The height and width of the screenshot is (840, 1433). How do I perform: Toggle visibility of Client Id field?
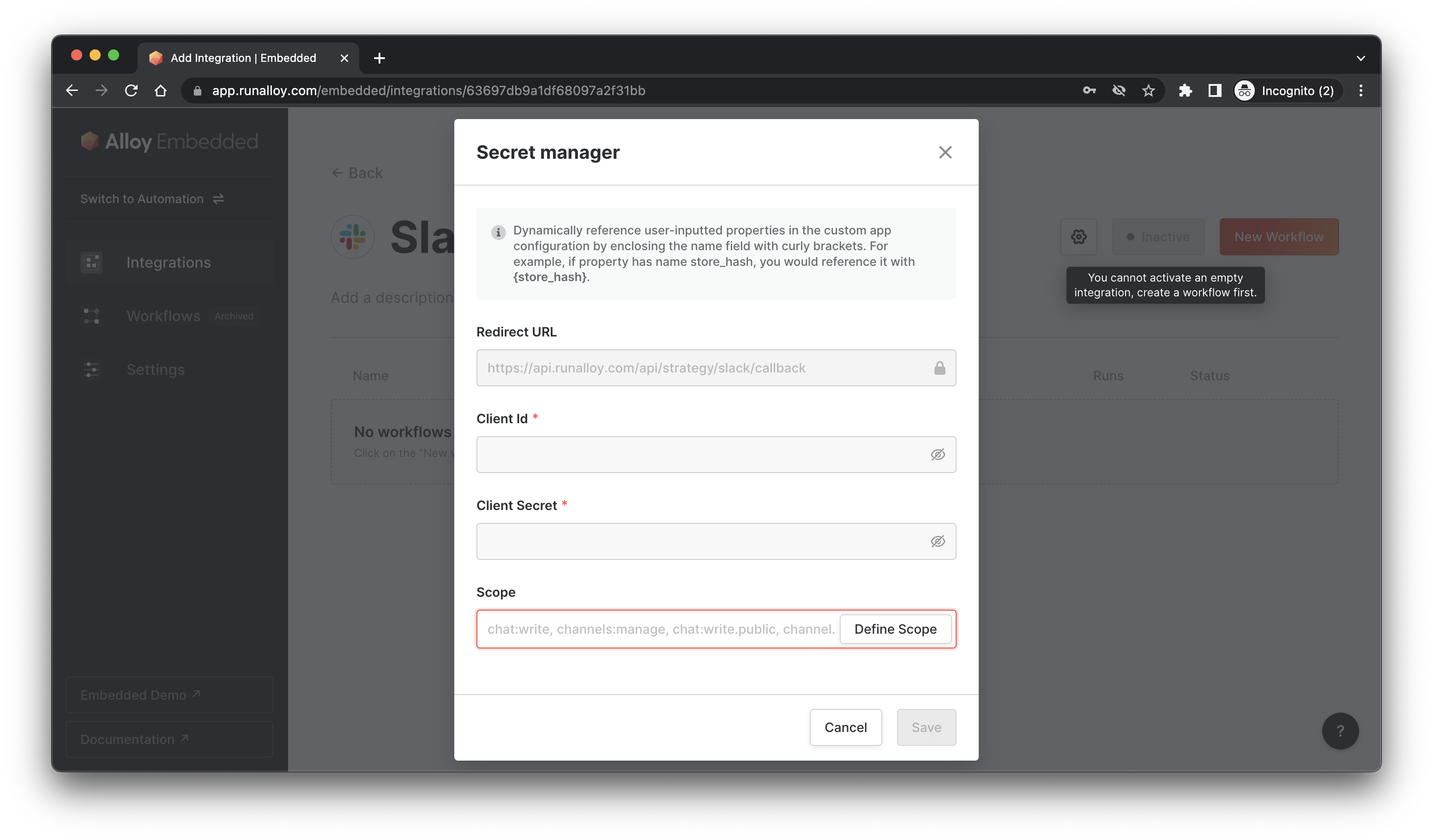point(938,455)
